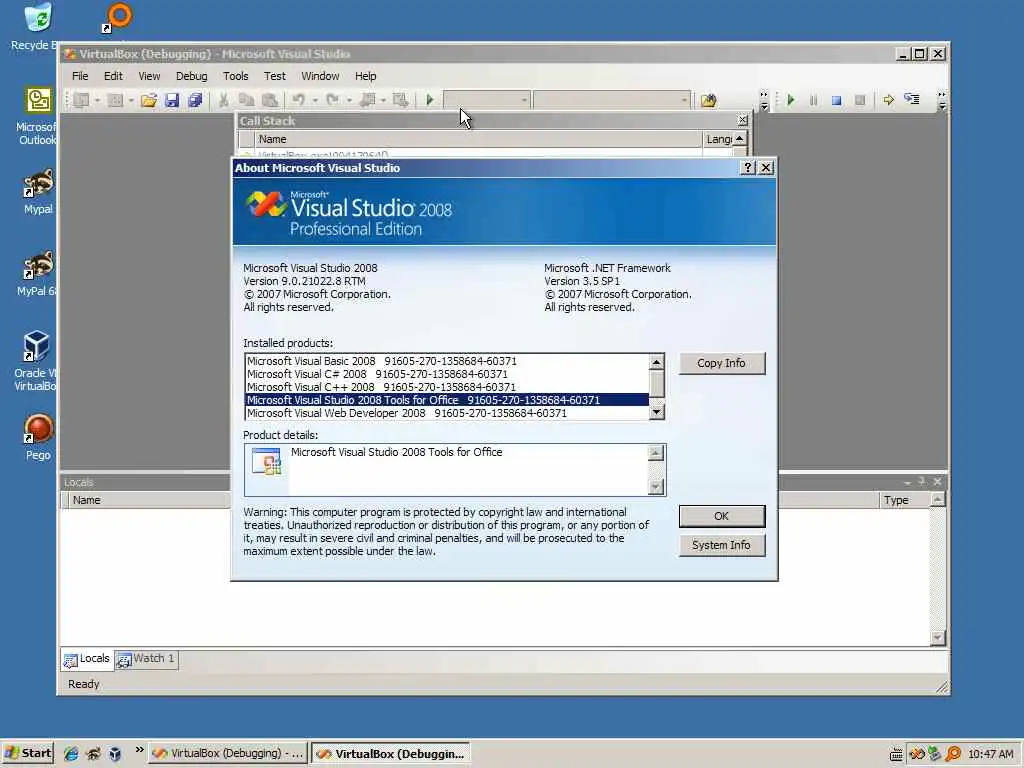Click the Continue green play icon in debug toolbar

pyautogui.click(x=791, y=100)
